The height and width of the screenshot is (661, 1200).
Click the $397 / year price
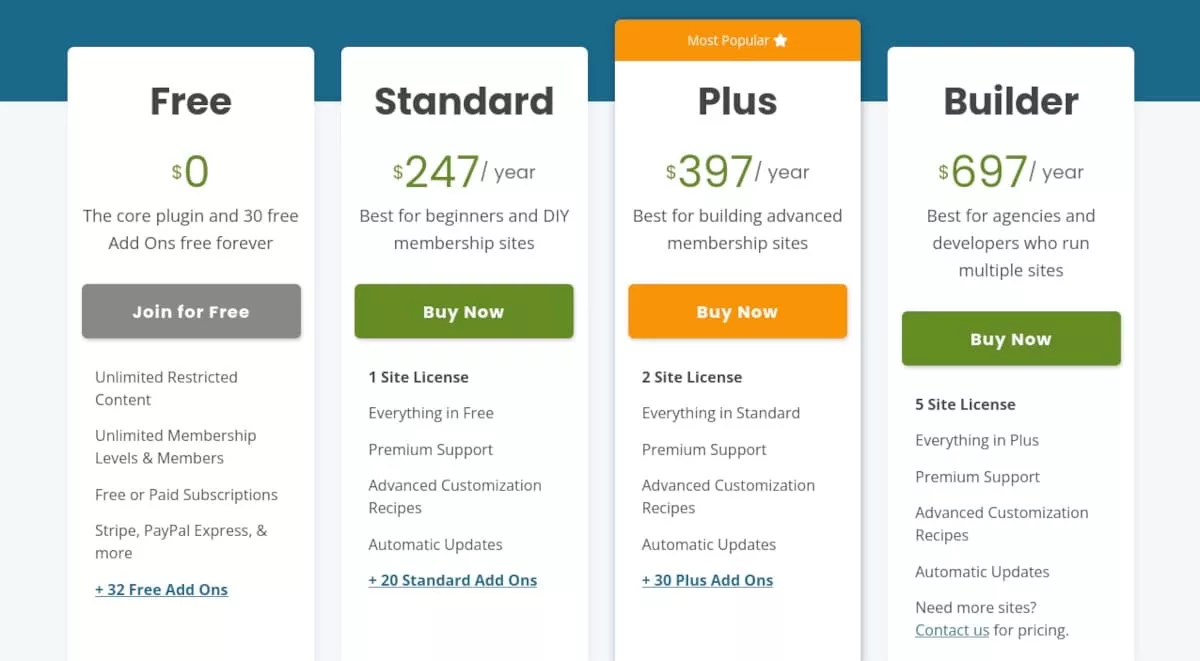click(x=738, y=172)
